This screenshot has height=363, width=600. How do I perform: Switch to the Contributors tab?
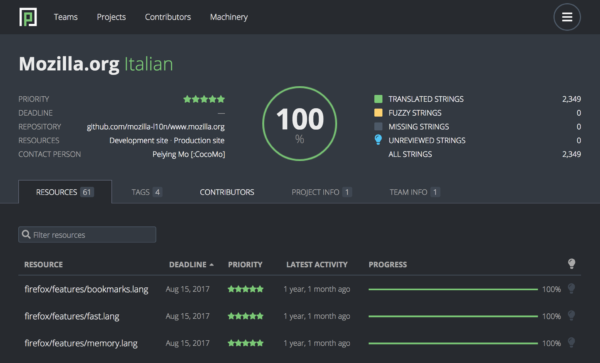pyautogui.click(x=227, y=192)
